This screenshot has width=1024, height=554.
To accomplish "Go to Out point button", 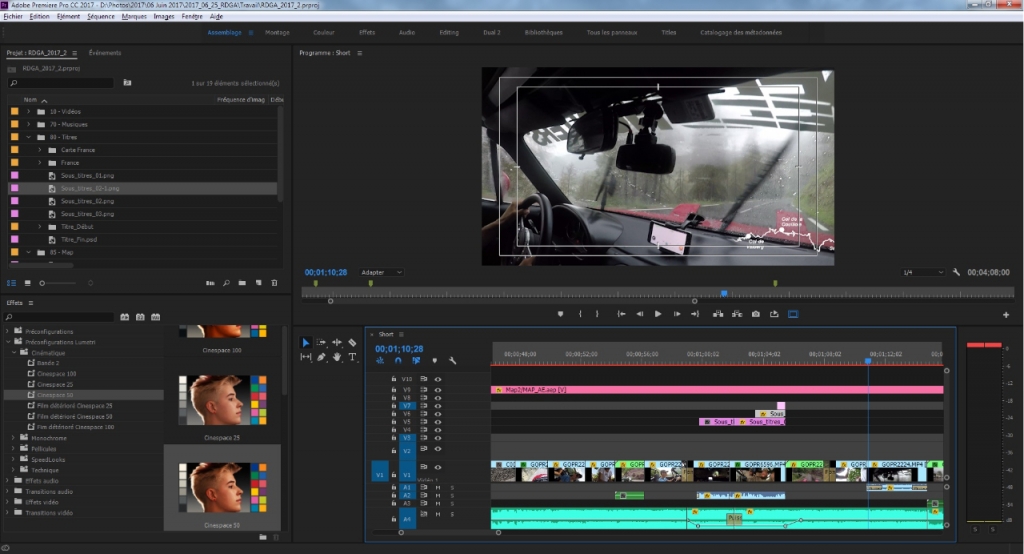I will 695,314.
